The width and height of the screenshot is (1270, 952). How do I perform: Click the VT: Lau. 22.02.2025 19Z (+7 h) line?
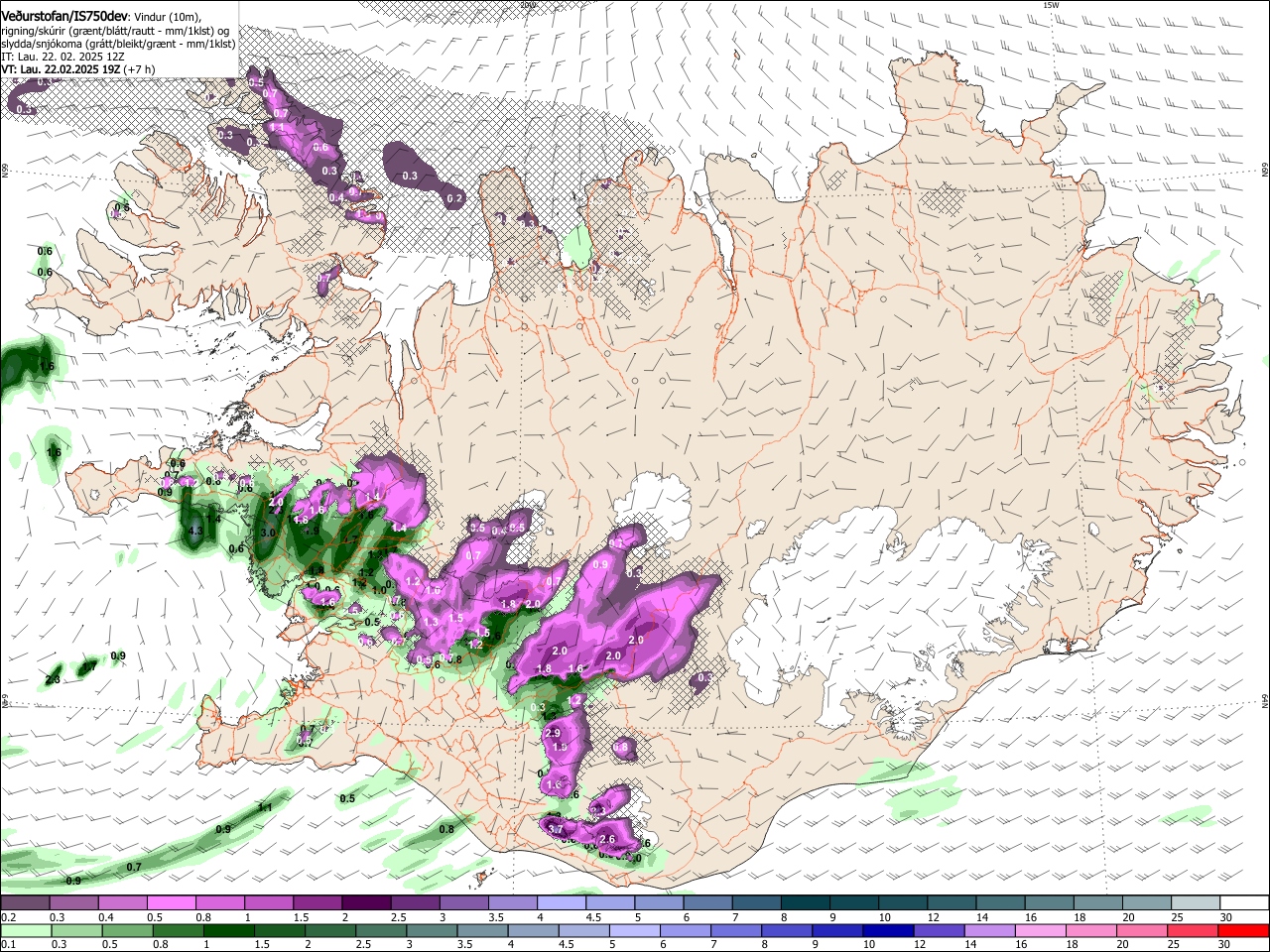77,69
